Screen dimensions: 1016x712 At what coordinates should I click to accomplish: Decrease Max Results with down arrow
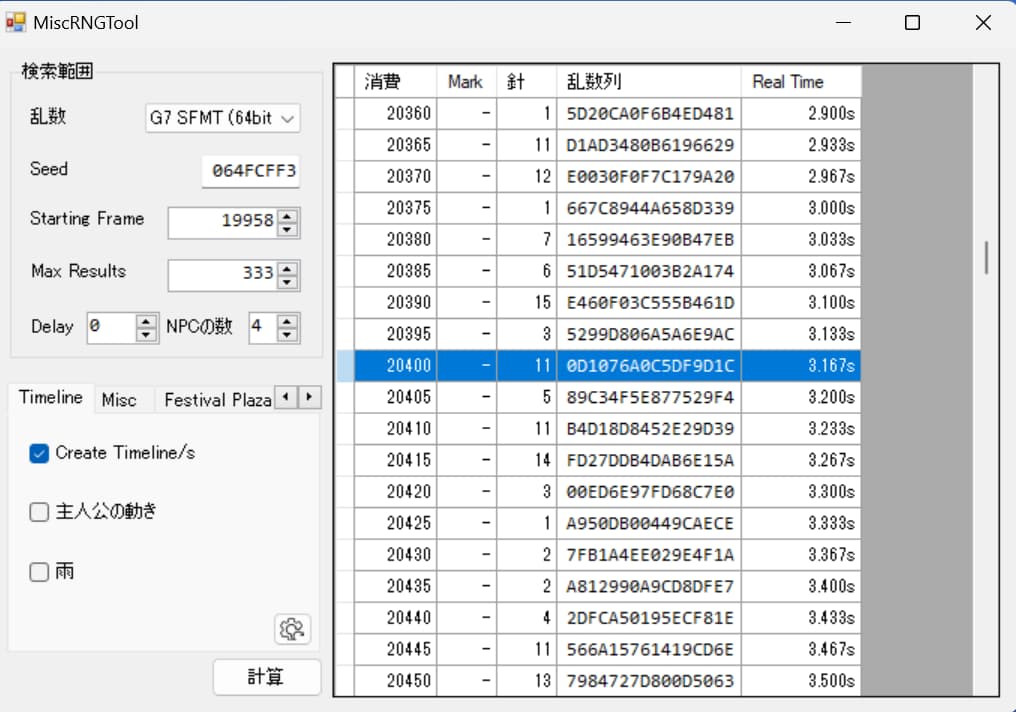(x=288, y=282)
